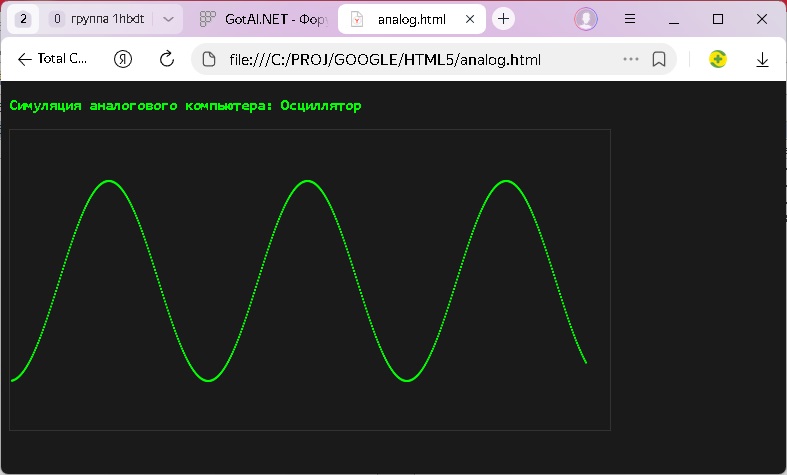Go back to Total C... page
The width and height of the screenshot is (787, 475).
coord(52,59)
